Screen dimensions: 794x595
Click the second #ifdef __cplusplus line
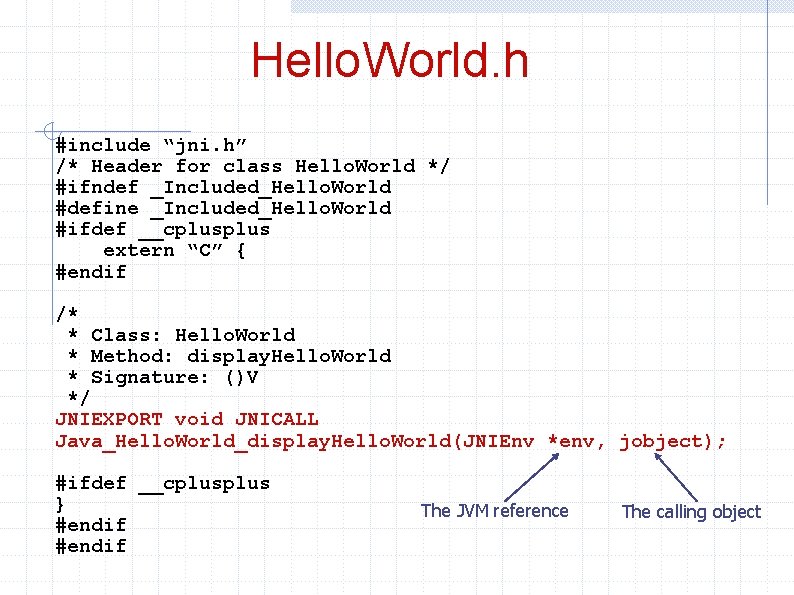[x=163, y=484]
